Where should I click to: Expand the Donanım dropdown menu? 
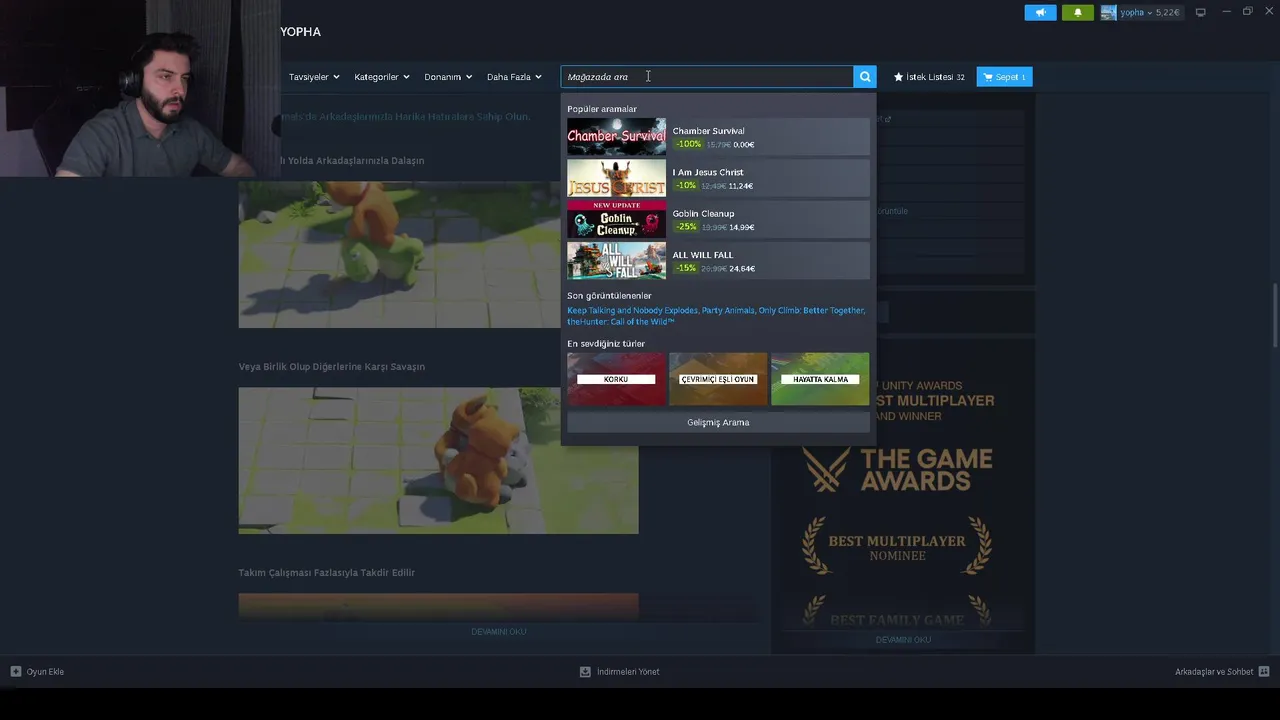(x=447, y=77)
